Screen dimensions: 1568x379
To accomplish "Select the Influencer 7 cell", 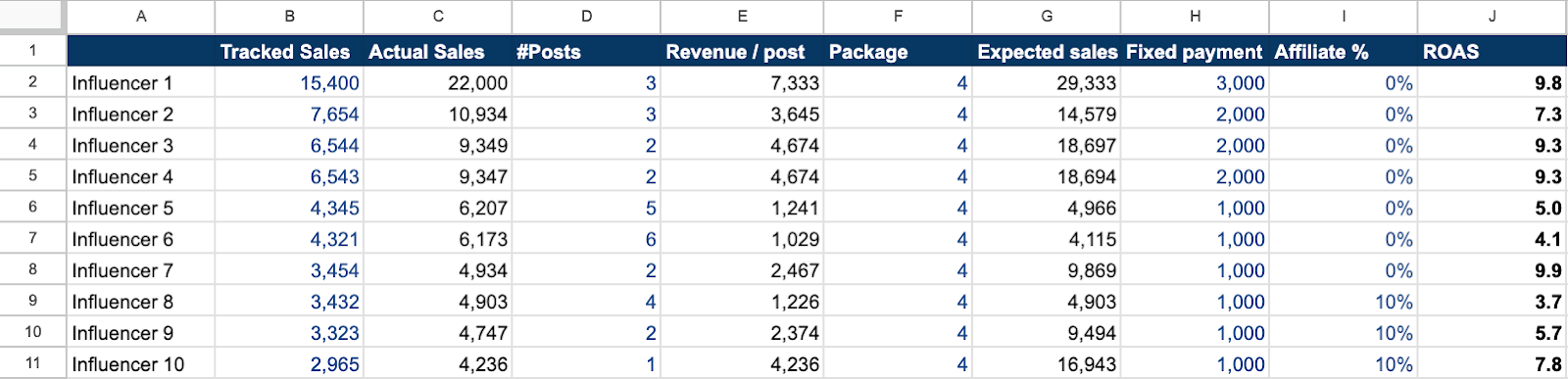I will pyautogui.click(x=141, y=271).
